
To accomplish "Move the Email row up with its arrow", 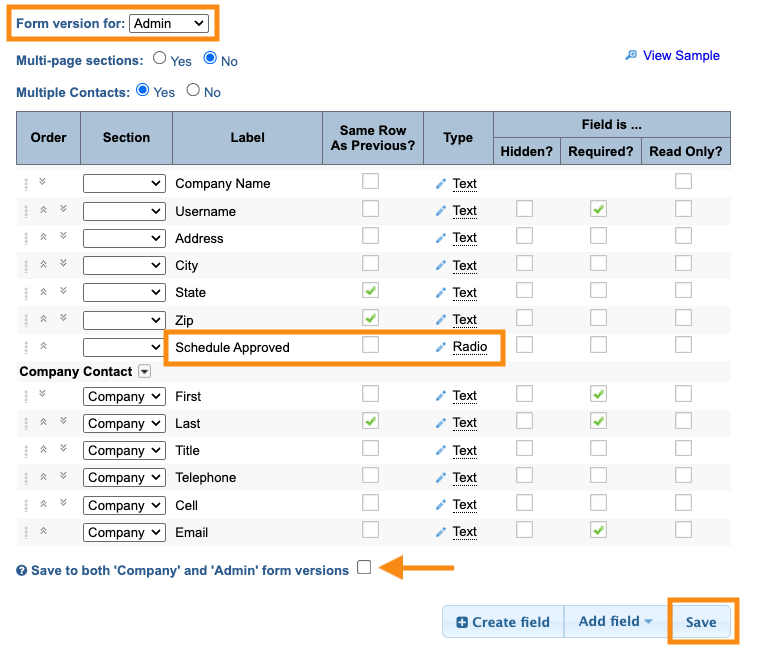I will (x=43, y=532).
